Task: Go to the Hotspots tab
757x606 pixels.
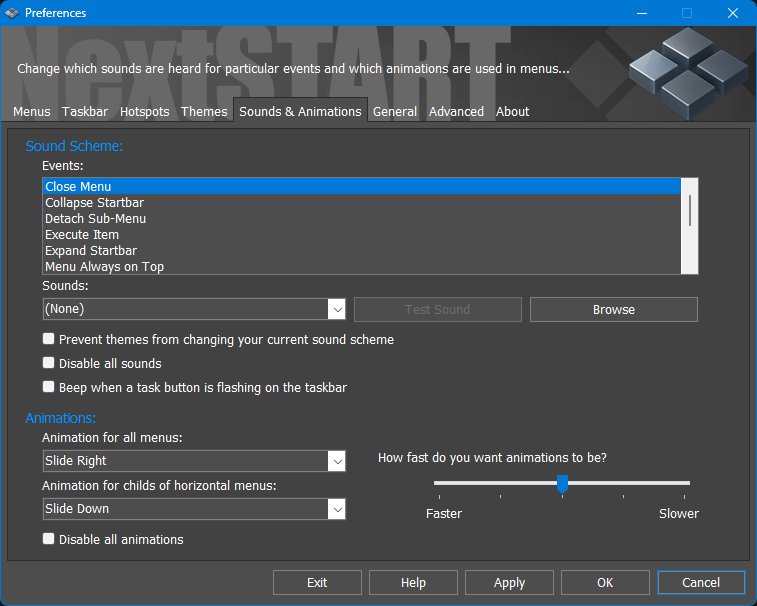Action: coord(144,112)
